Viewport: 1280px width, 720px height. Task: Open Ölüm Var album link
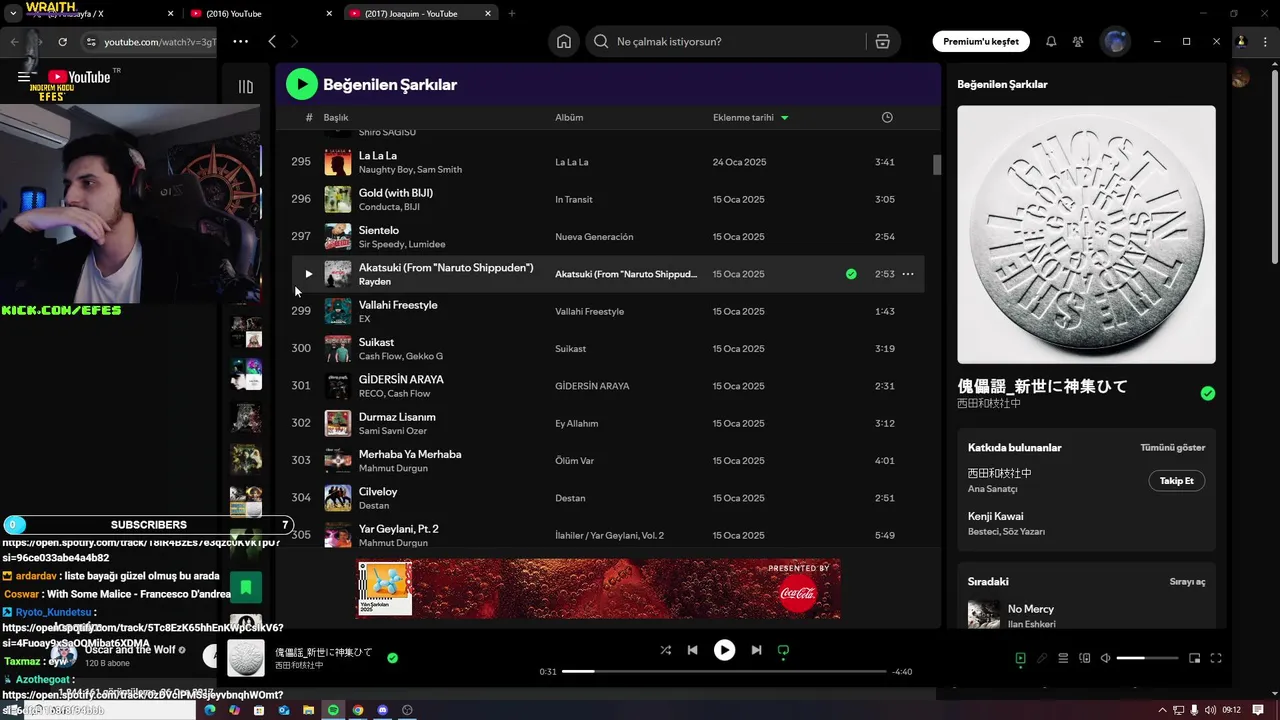(x=574, y=461)
